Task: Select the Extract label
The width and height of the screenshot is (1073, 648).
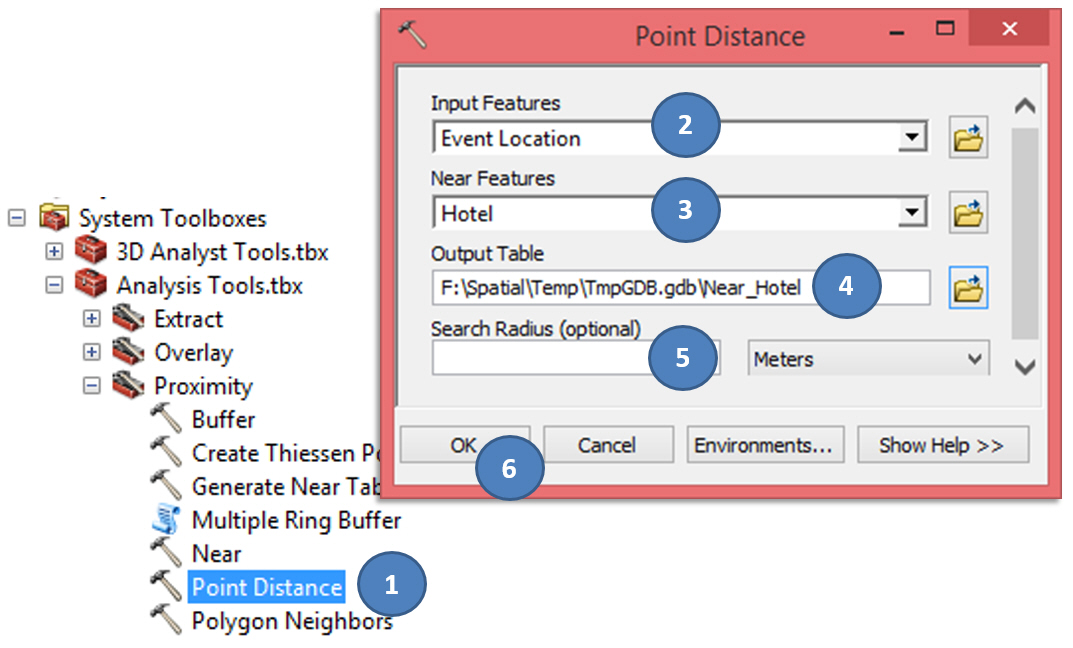Action: coord(188,319)
